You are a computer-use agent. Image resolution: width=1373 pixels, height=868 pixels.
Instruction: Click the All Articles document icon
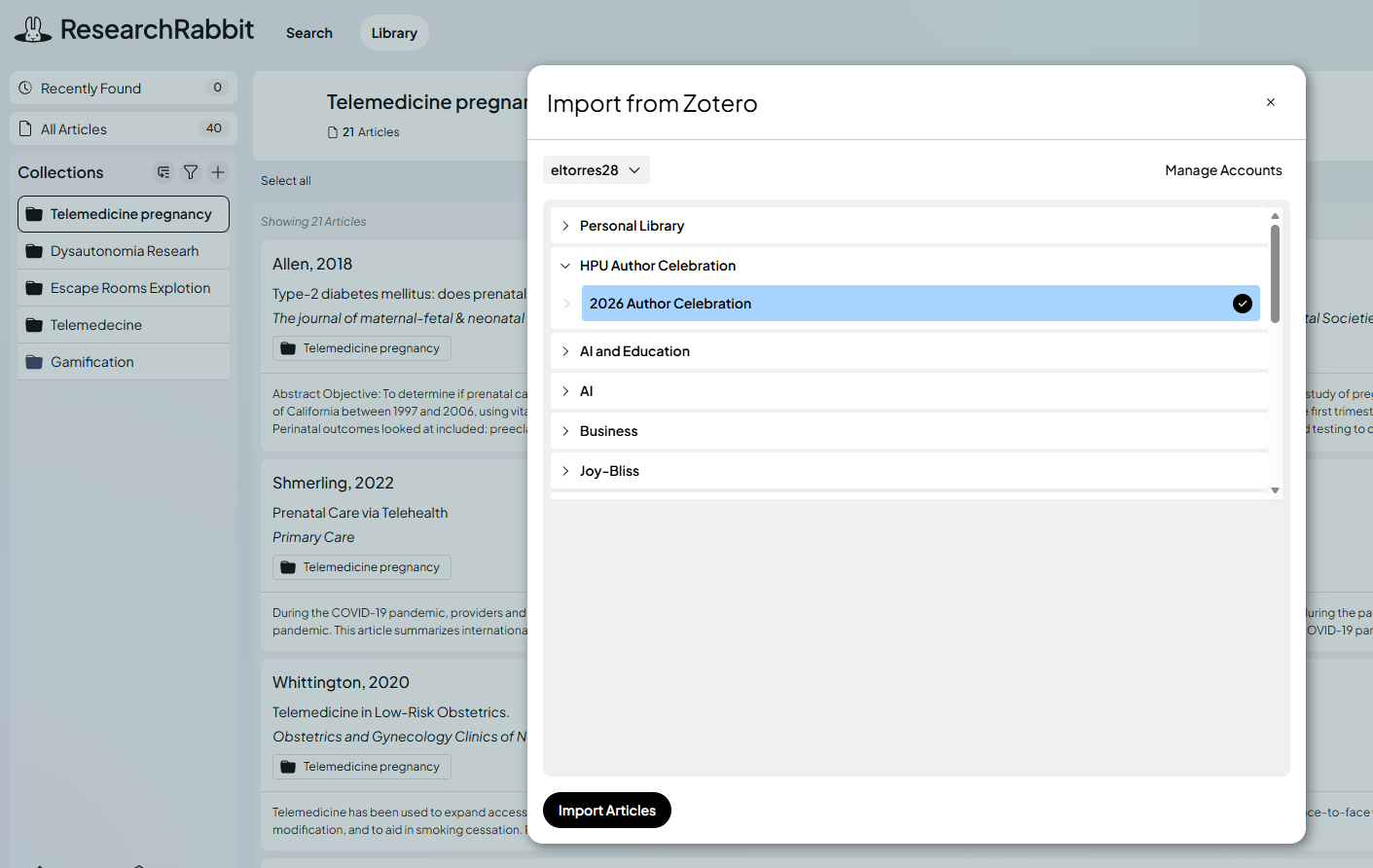[x=25, y=128]
